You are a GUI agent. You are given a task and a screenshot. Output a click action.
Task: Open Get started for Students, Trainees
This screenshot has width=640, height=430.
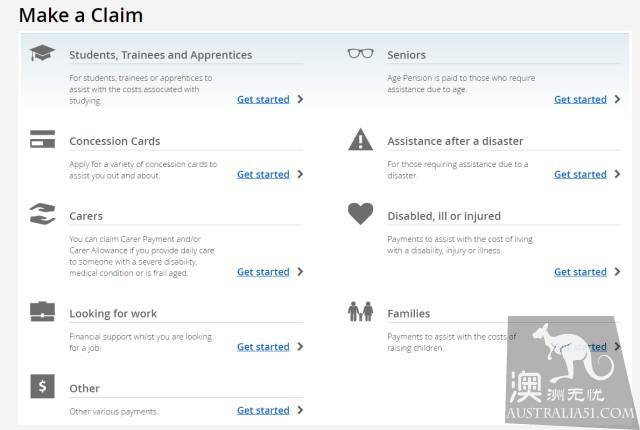pos(263,99)
